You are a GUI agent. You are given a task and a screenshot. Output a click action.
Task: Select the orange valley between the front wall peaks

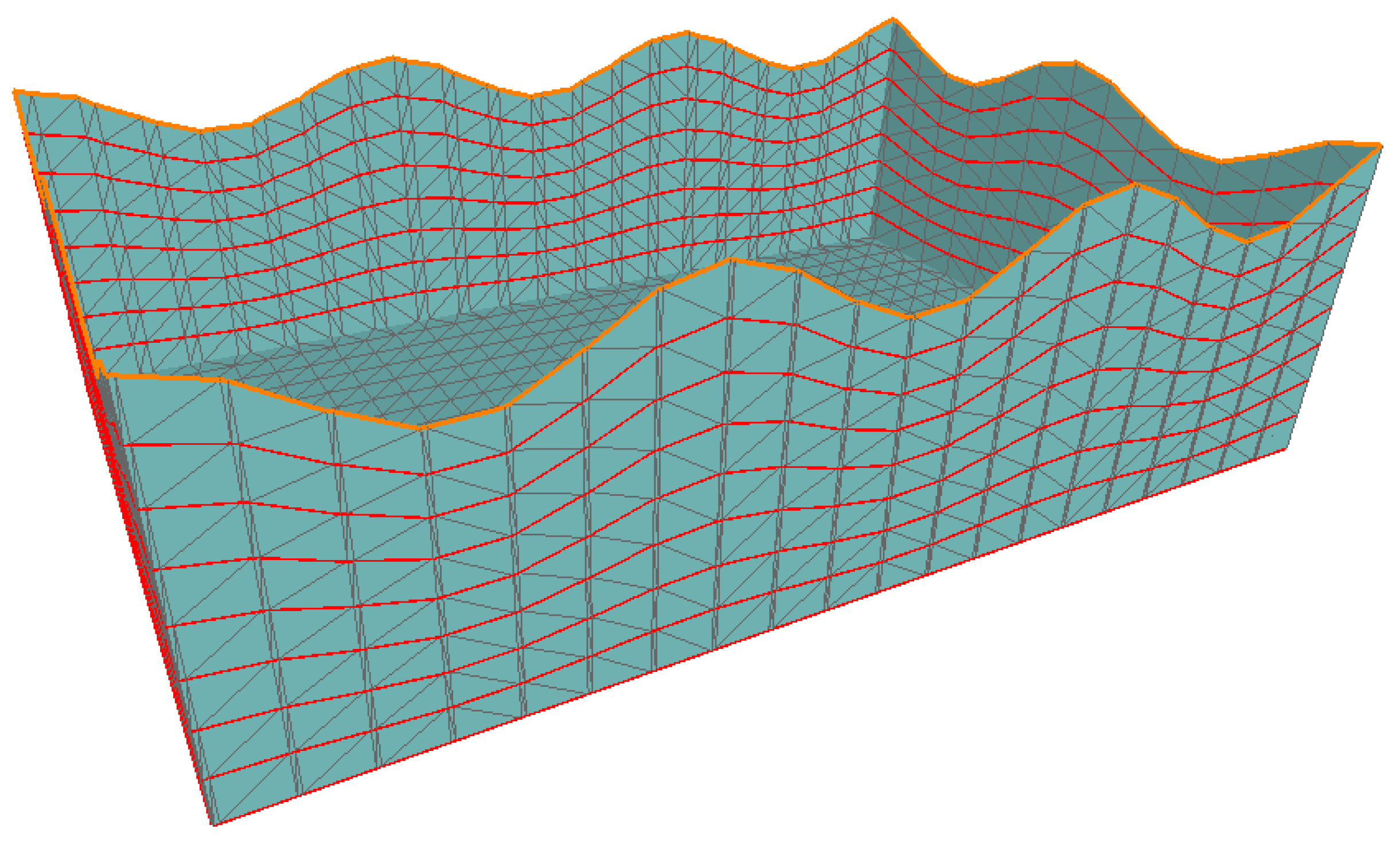point(909,316)
